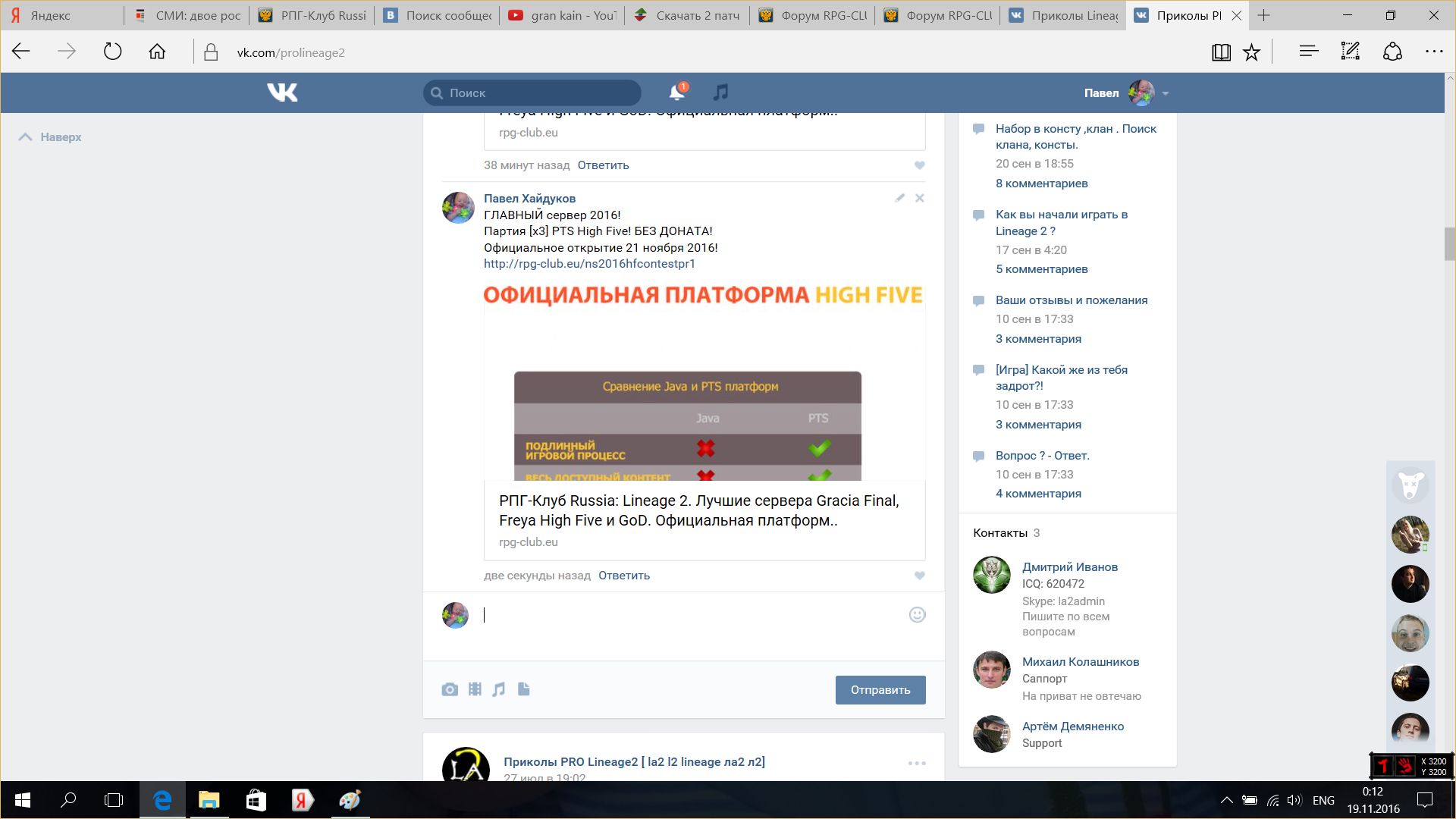Attach a document to the comment
The image size is (1456, 819).
pos(523,689)
